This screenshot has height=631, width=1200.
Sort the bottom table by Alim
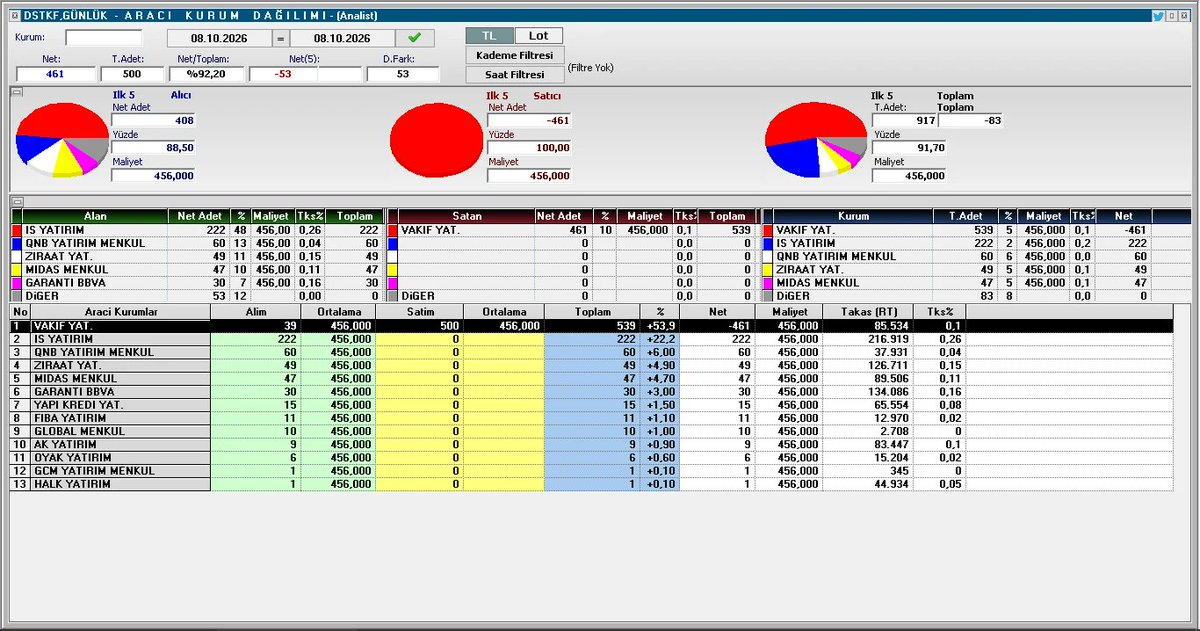point(257,313)
